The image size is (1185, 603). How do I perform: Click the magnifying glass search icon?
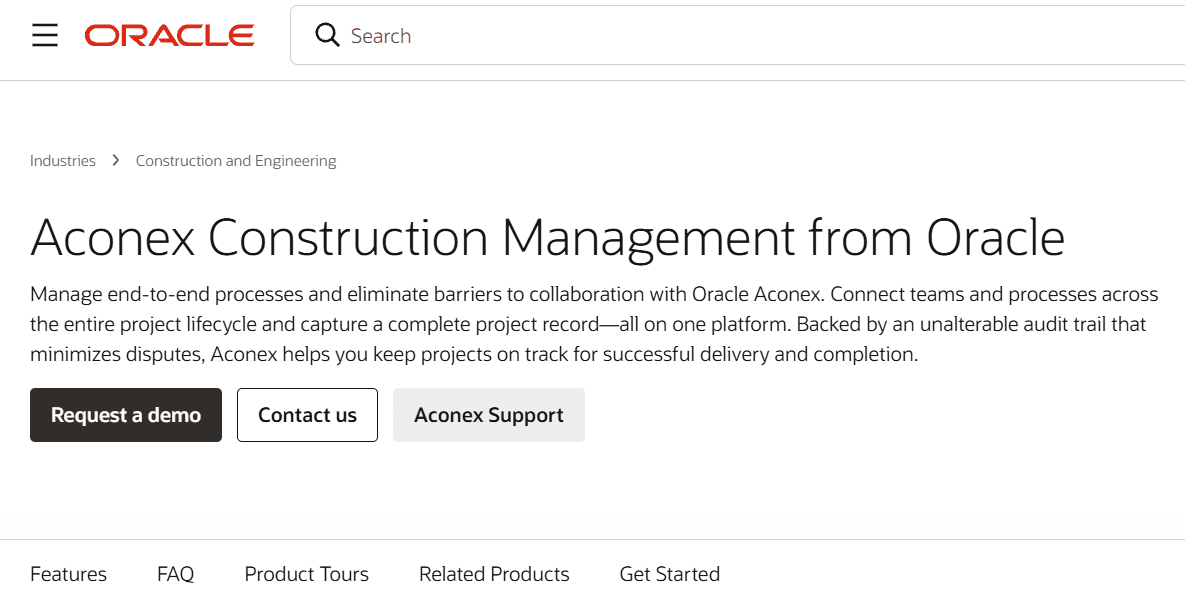(327, 35)
